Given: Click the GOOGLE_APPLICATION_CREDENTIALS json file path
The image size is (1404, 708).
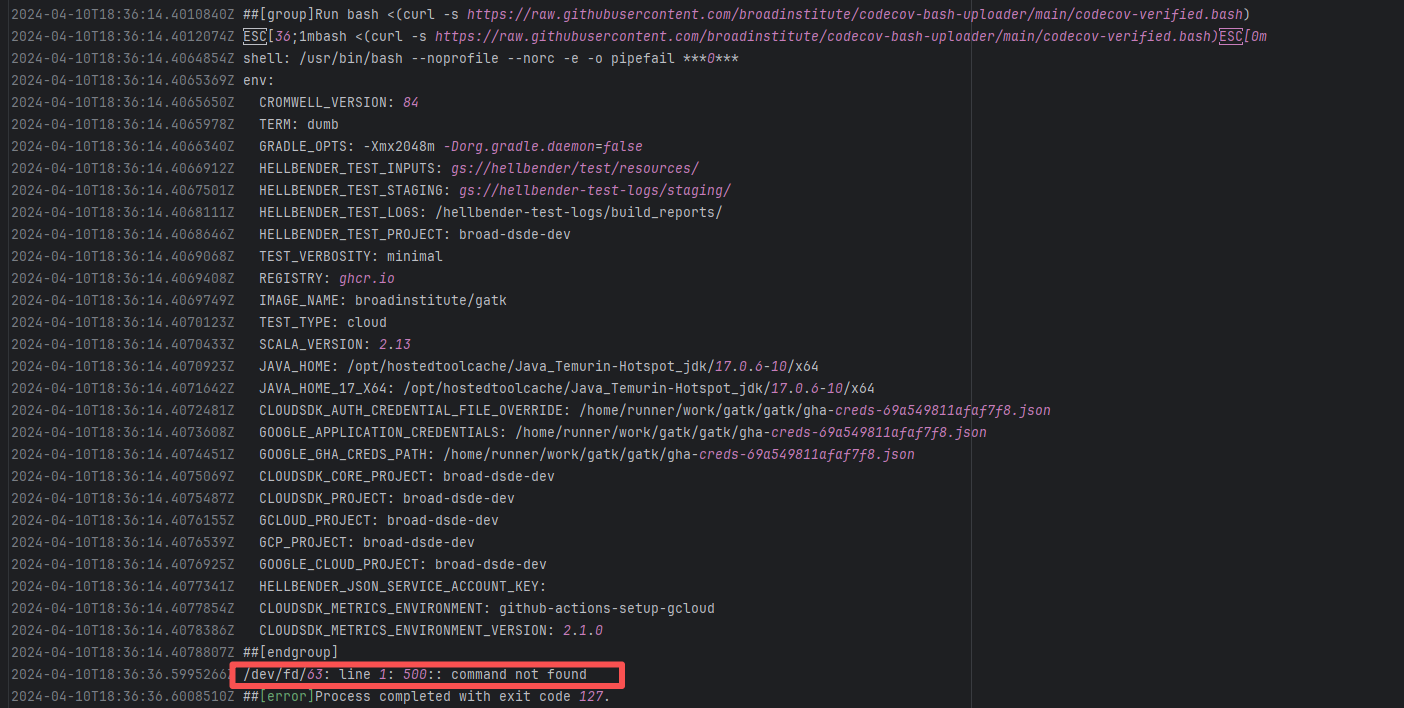Looking at the screenshot, I should point(750,432).
